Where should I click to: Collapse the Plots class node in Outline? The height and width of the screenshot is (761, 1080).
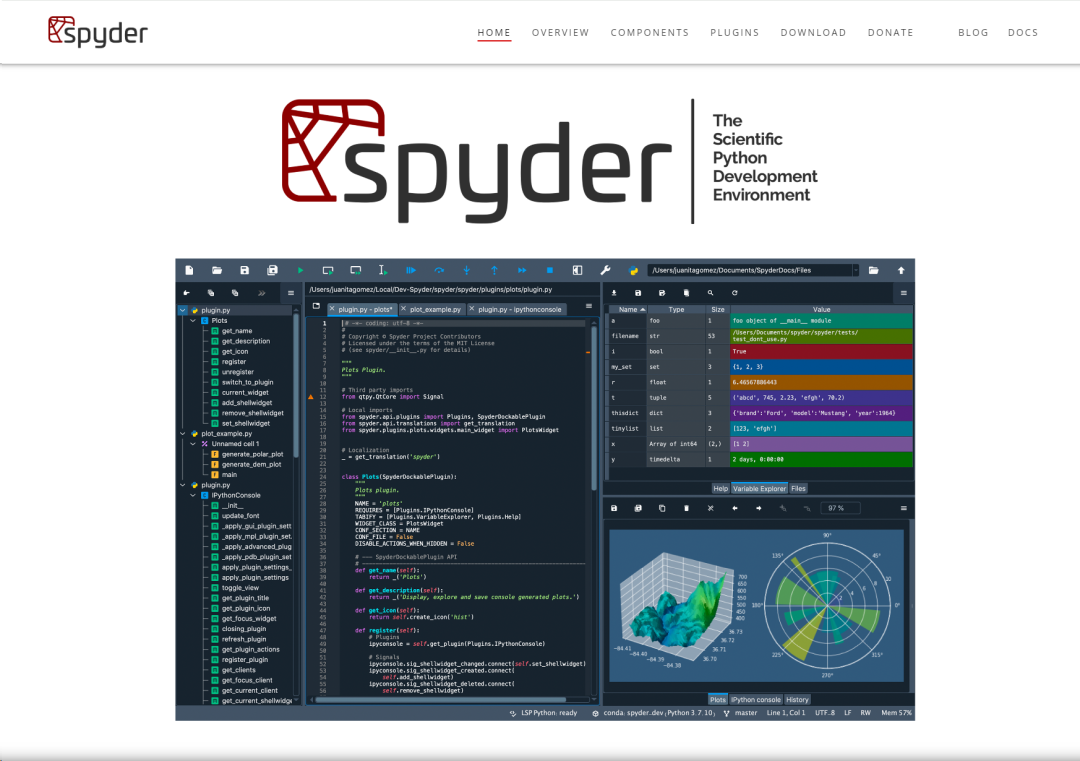coord(193,321)
